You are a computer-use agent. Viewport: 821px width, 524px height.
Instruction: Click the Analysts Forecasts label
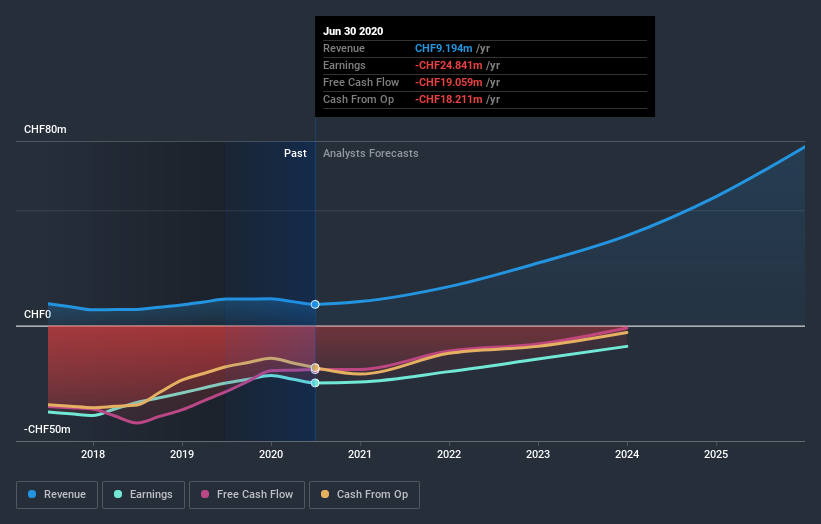coord(371,153)
